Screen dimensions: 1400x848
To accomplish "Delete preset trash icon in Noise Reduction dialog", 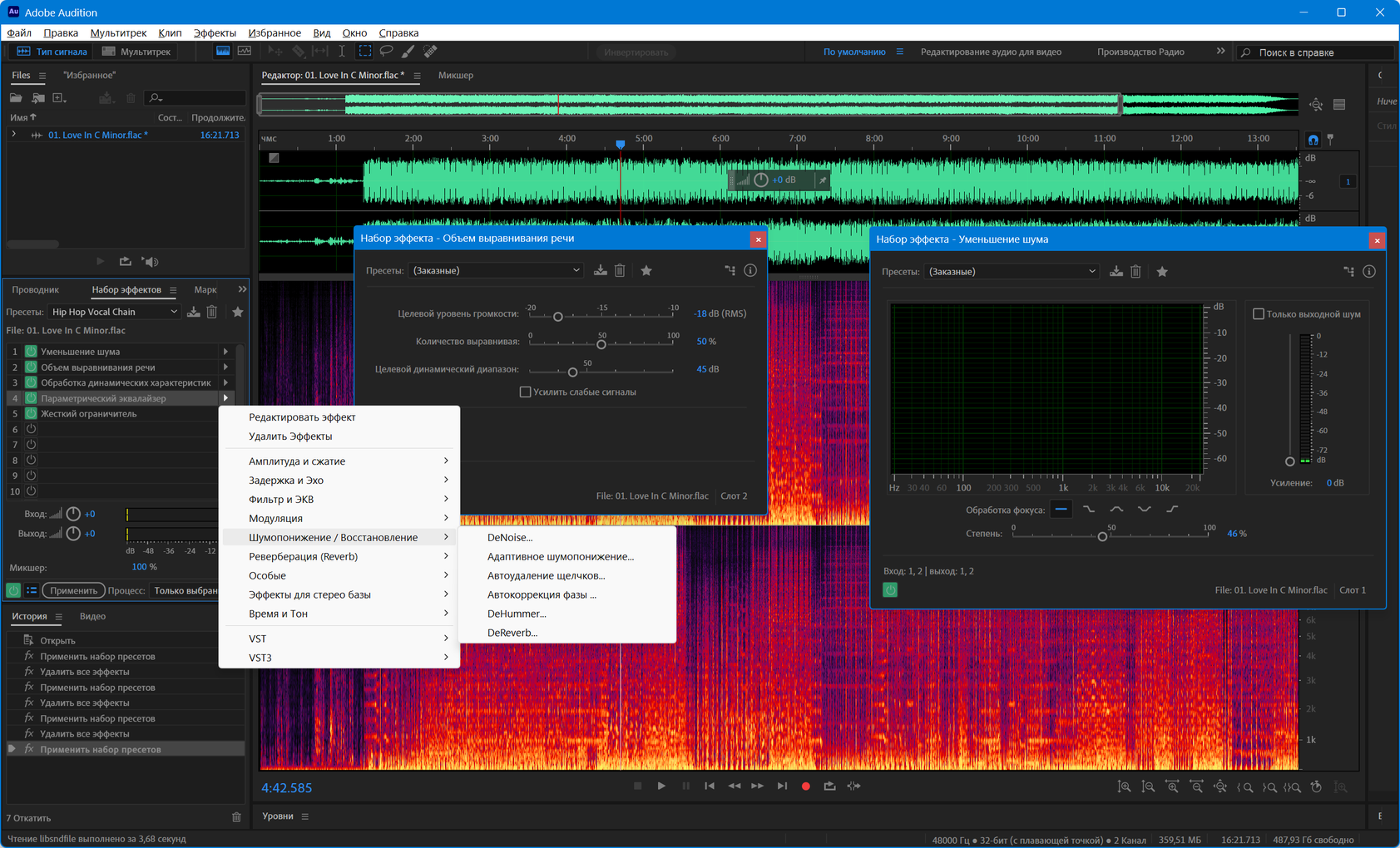I will tap(1135, 272).
